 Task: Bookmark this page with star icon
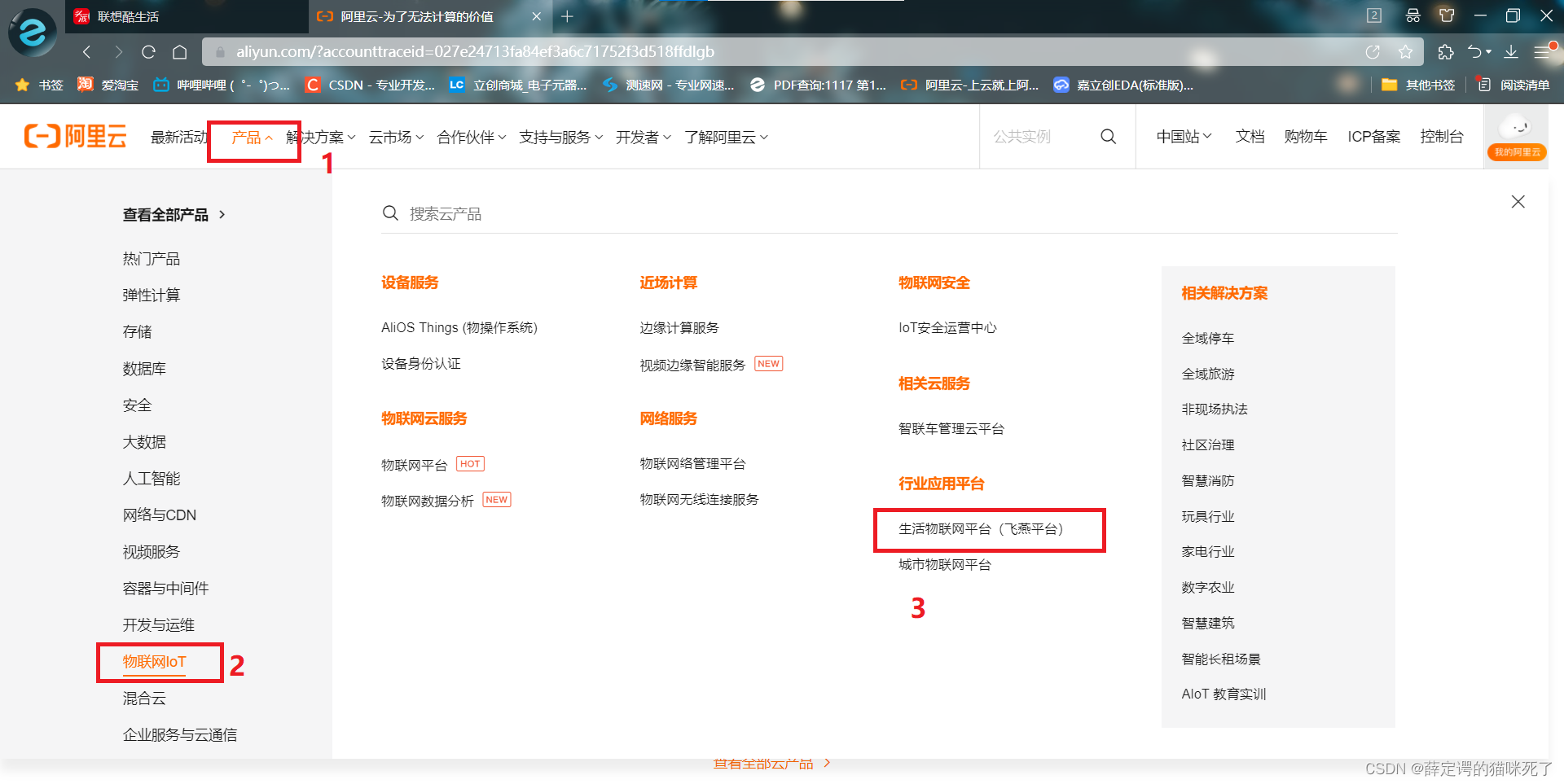pyautogui.click(x=1405, y=52)
